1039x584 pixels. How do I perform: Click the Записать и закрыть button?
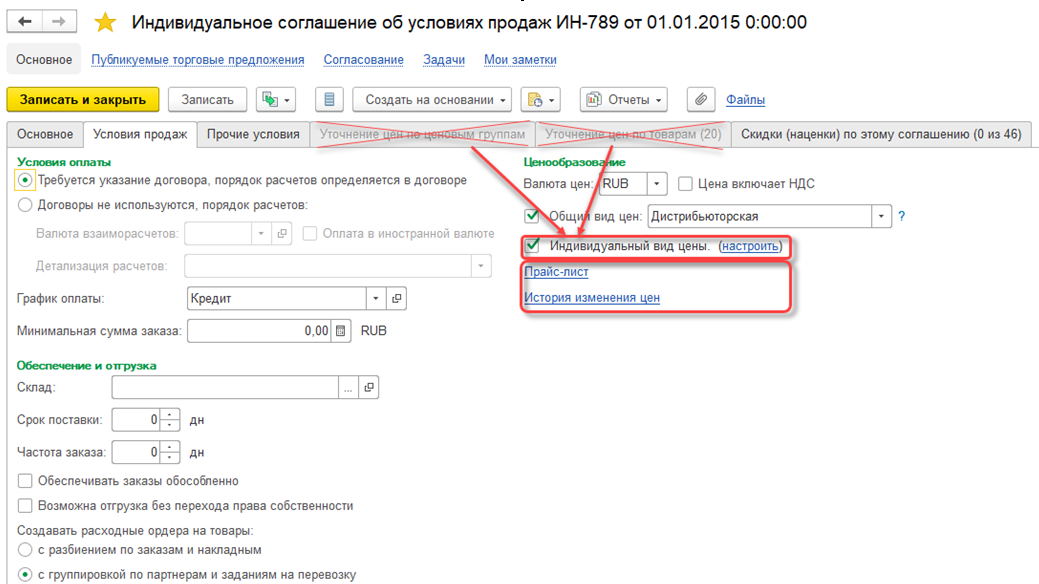coord(83,99)
